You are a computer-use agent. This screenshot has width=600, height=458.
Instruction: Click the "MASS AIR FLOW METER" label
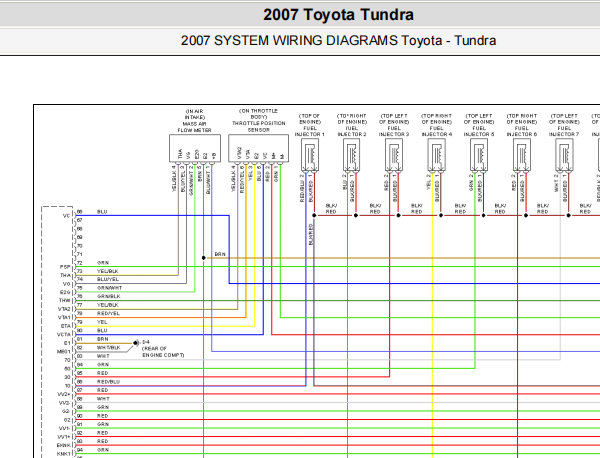(x=194, y=127)
